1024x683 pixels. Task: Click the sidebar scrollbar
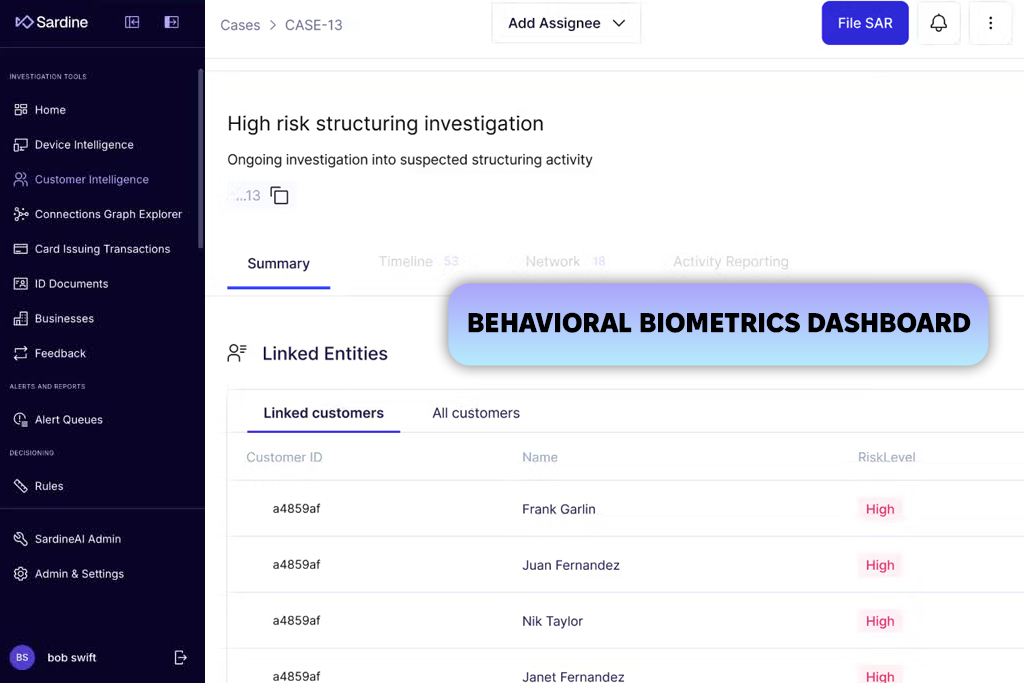pos(200,159)
